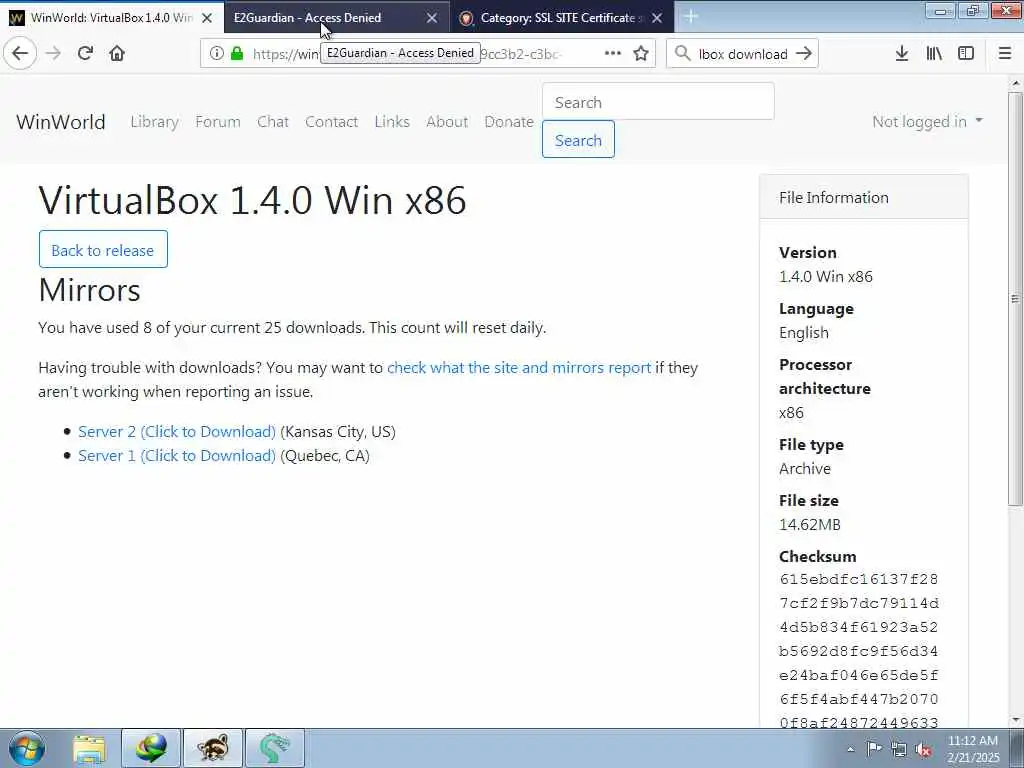The image size is (1024, 768).
Task: Click the 1.4.0 Win x86 version value
Action: coord(825,276)
